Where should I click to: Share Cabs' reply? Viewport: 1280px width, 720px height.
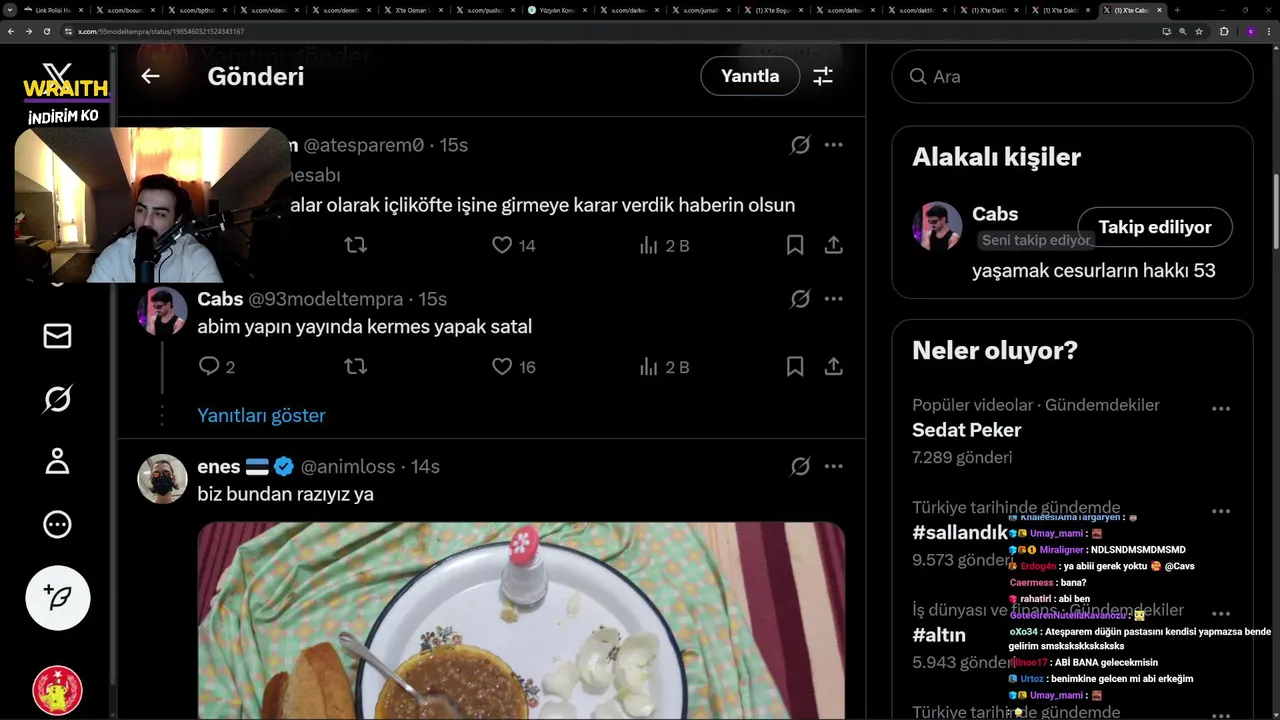point(833,367)
